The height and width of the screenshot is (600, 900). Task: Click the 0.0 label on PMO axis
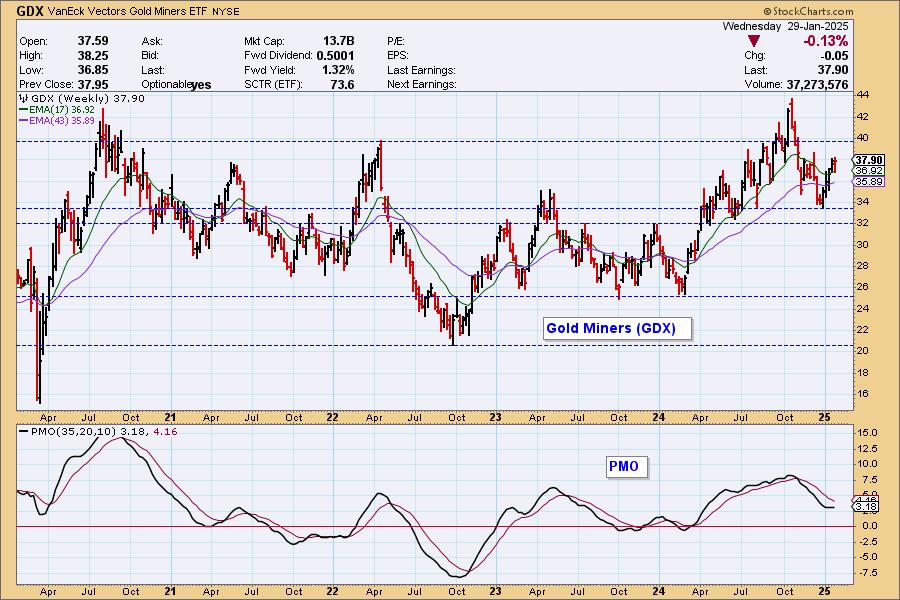[869, 526]
